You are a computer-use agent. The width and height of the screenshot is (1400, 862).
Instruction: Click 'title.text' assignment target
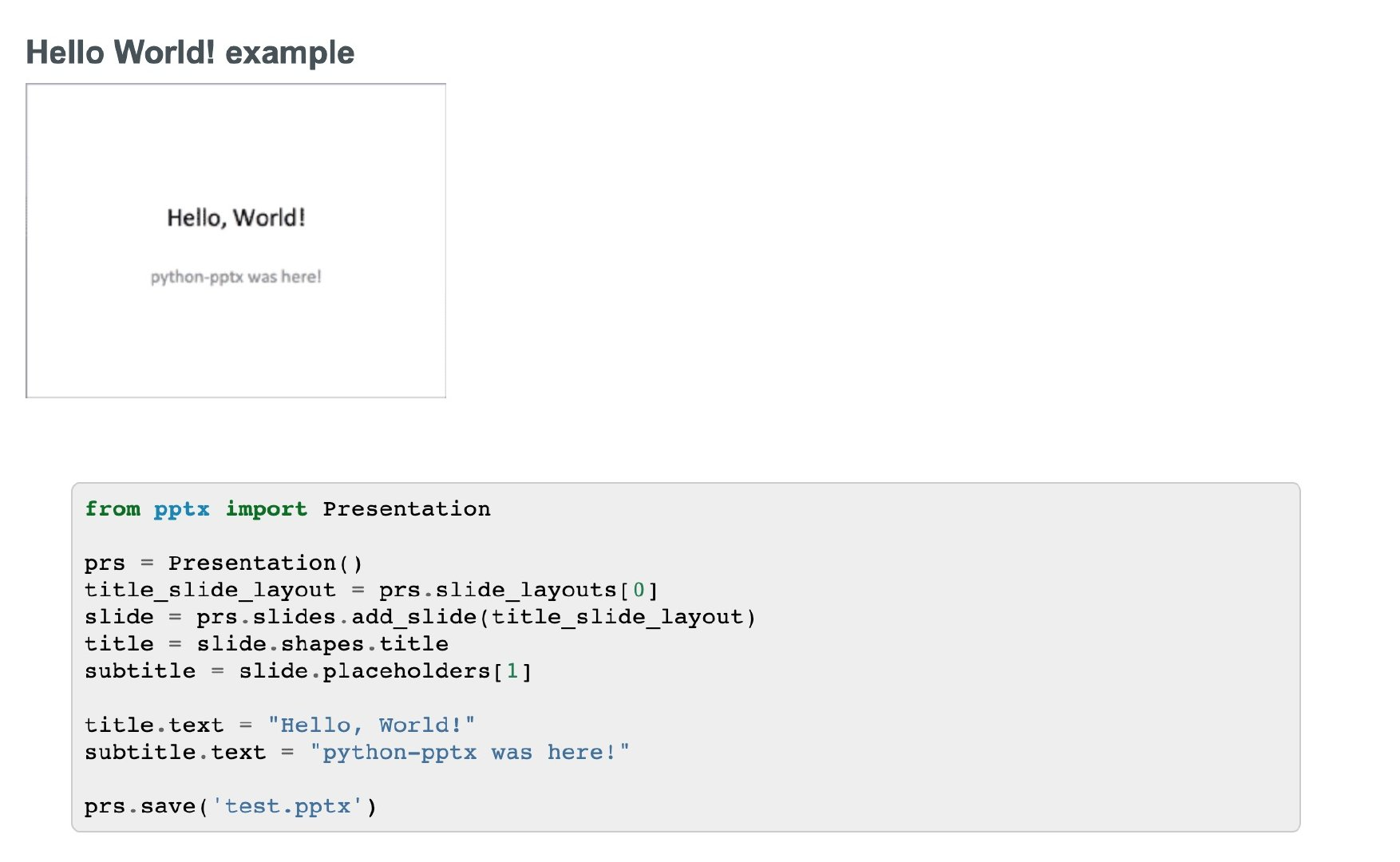(154, 725)
